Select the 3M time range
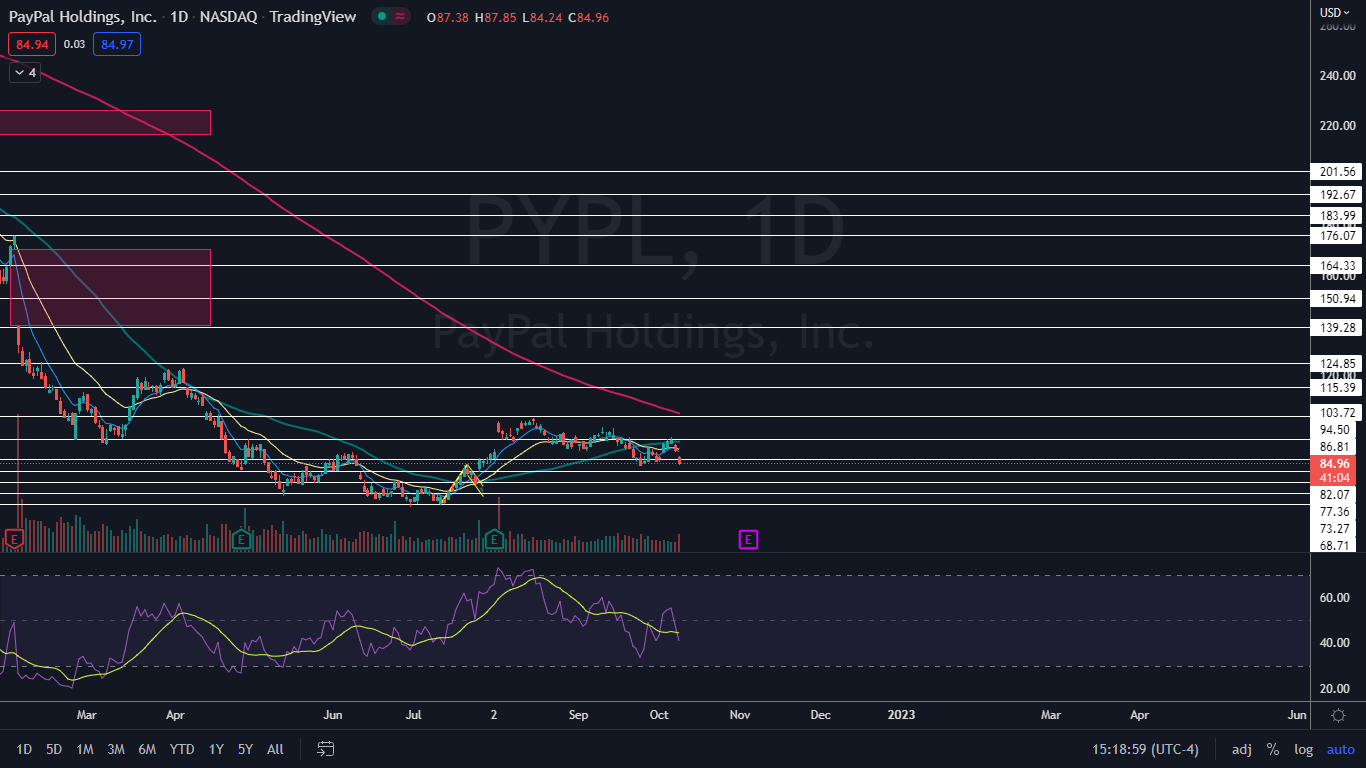Screen dimensions: 1366x768 [116, 749]
